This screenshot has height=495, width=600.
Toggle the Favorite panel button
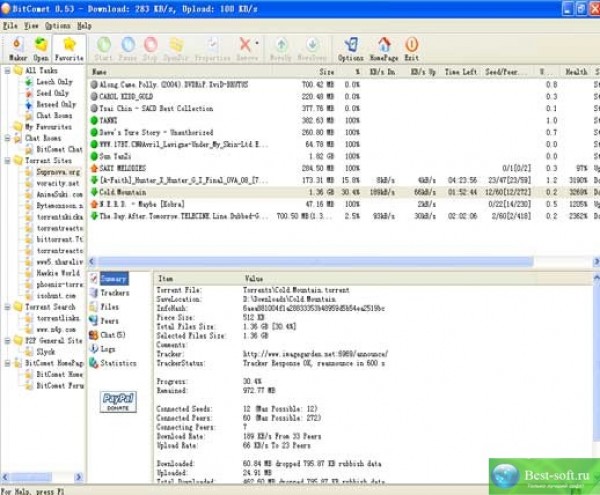(x=69, y=49)
